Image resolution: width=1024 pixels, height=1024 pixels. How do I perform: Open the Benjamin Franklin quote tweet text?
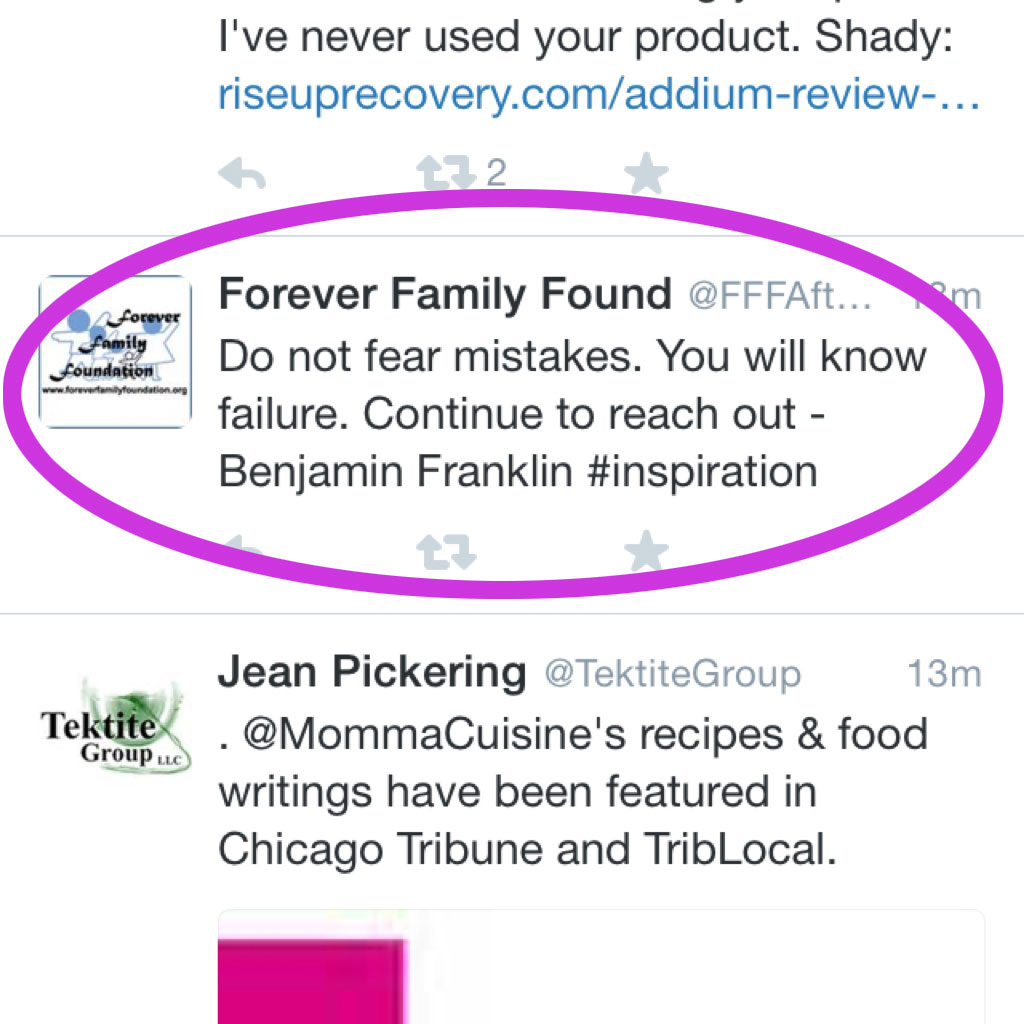pyautogui.click(x=573, y=413)
